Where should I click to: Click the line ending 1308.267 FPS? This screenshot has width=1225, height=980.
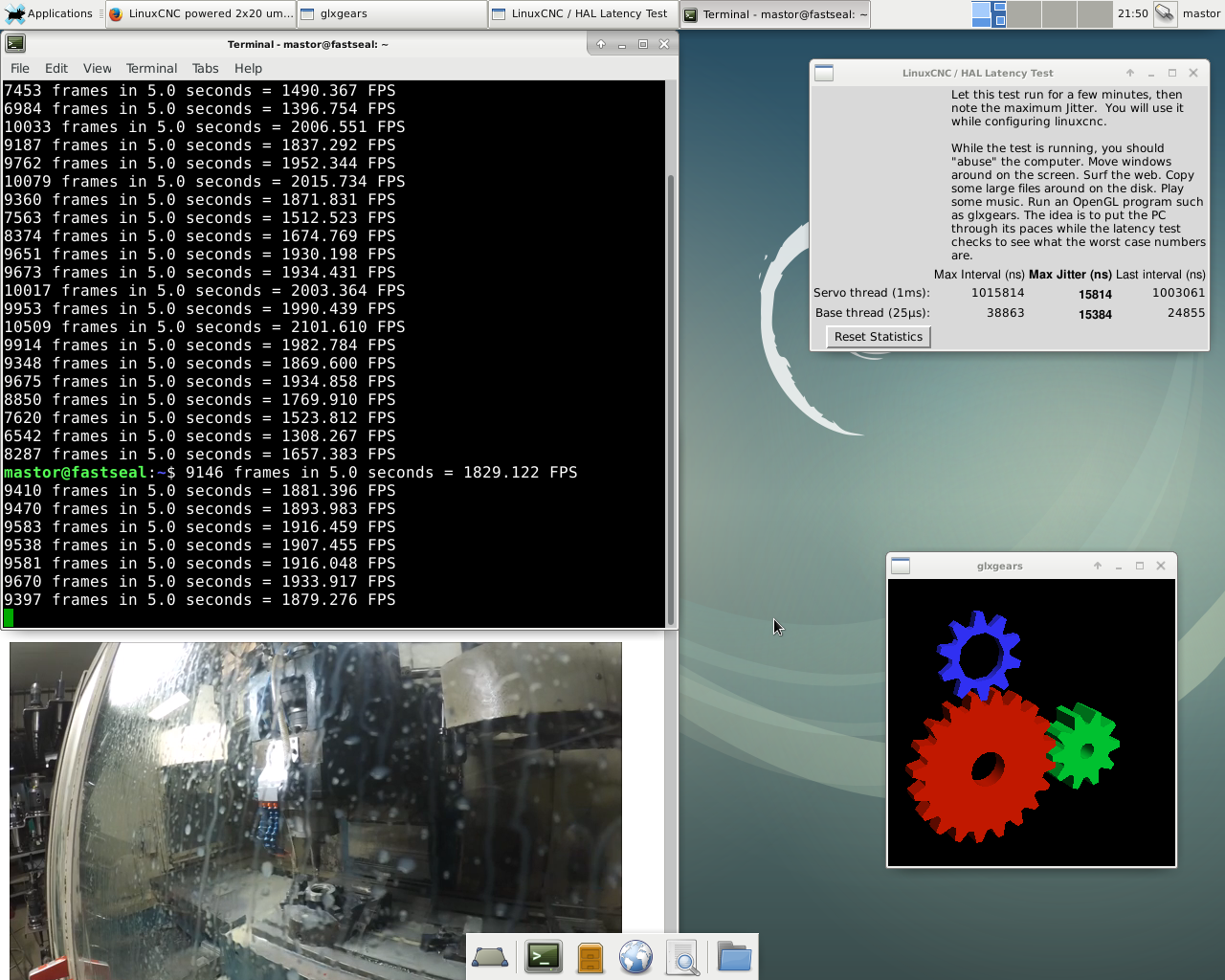(200, 436)
